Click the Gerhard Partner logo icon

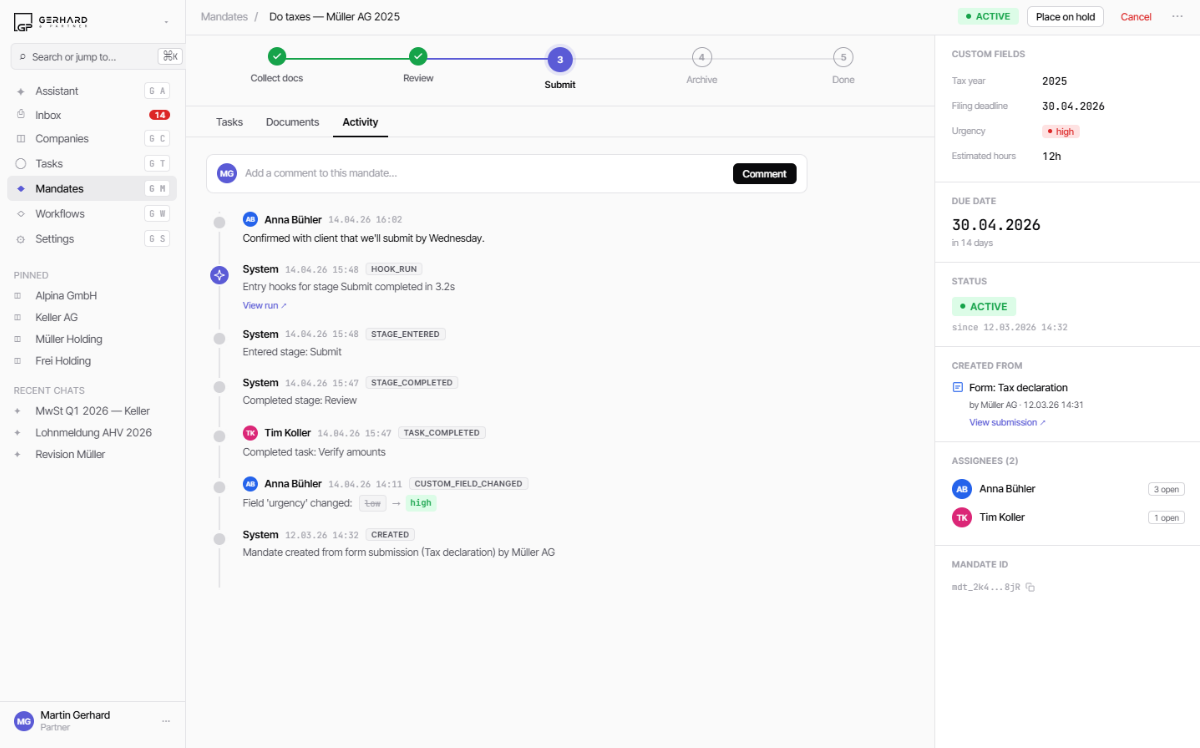coord(24,21)
